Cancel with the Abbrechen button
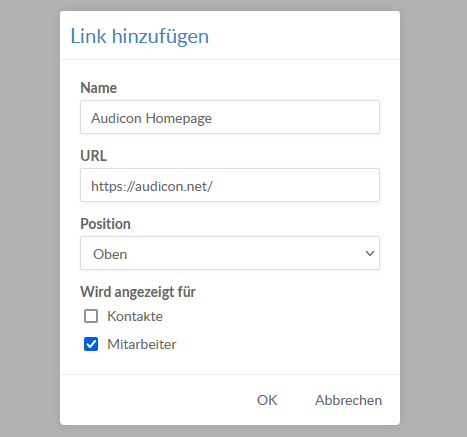 click(348, 400)
